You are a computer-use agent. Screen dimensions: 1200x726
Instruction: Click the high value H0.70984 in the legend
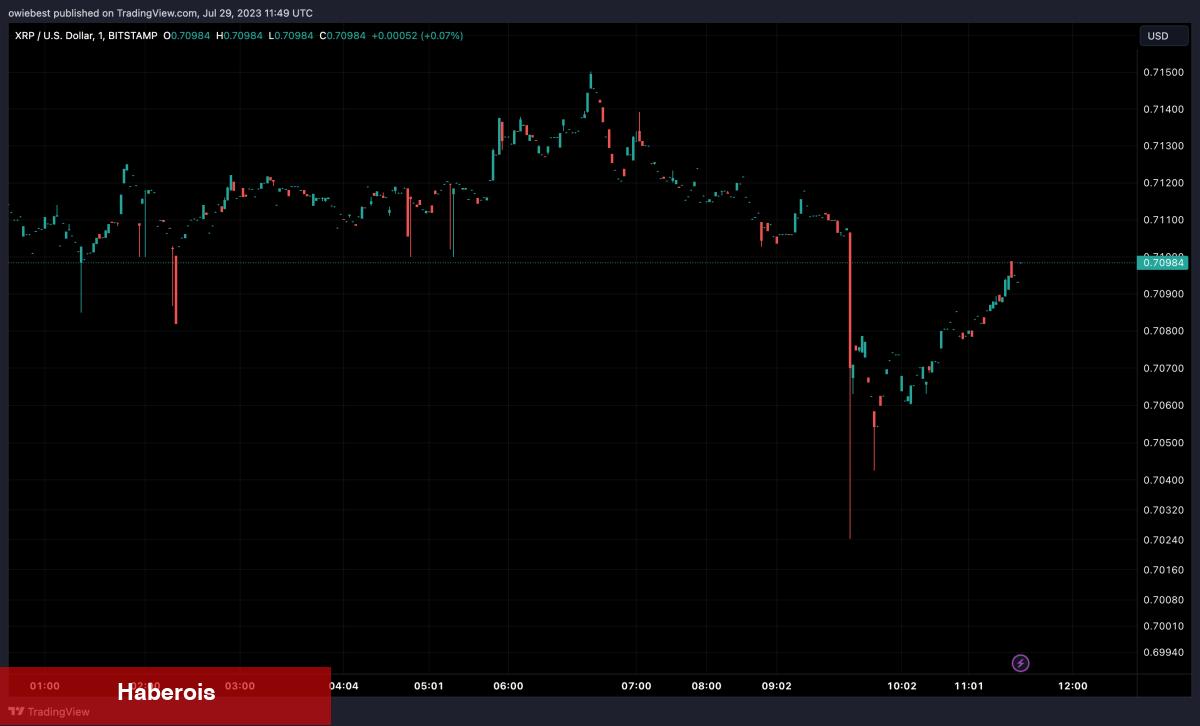[x=237, y=36]
